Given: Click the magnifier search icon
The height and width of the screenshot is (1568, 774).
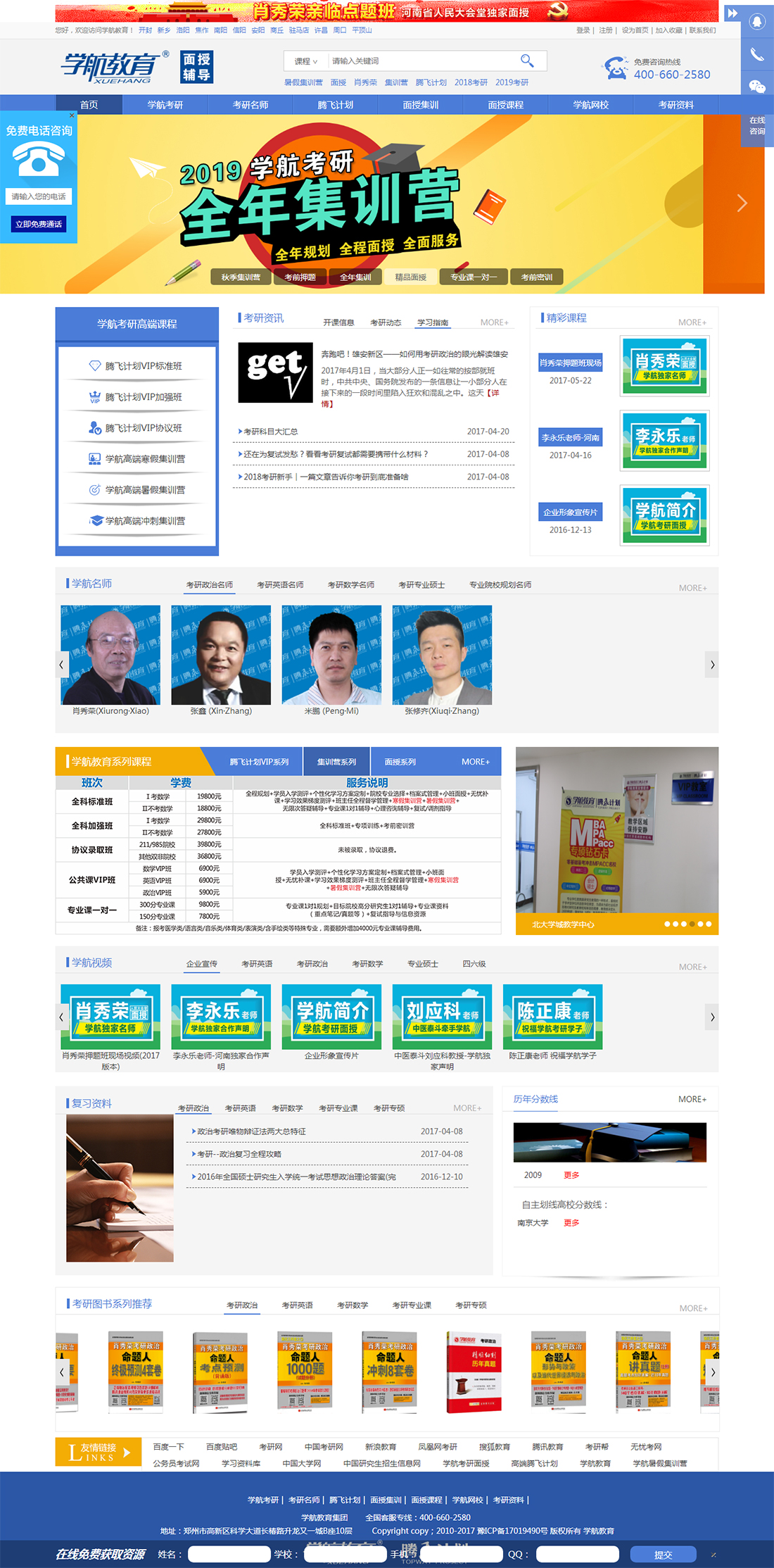Looking at the screenshot, I should click(527, 61).
